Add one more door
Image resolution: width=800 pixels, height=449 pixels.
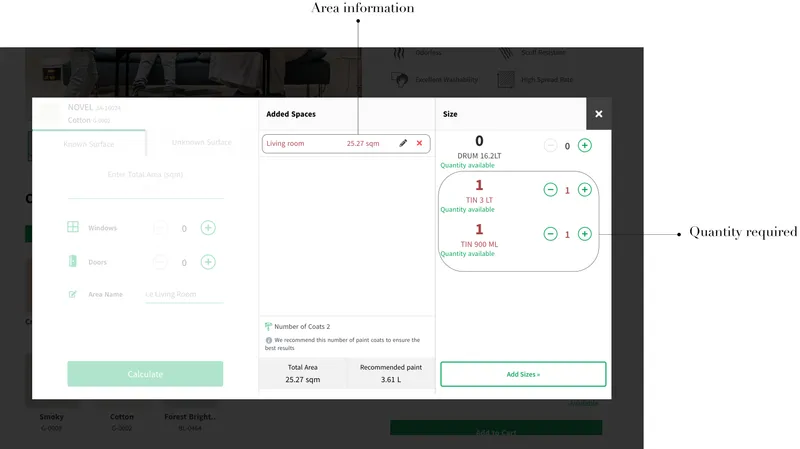[x=208, y=262]
